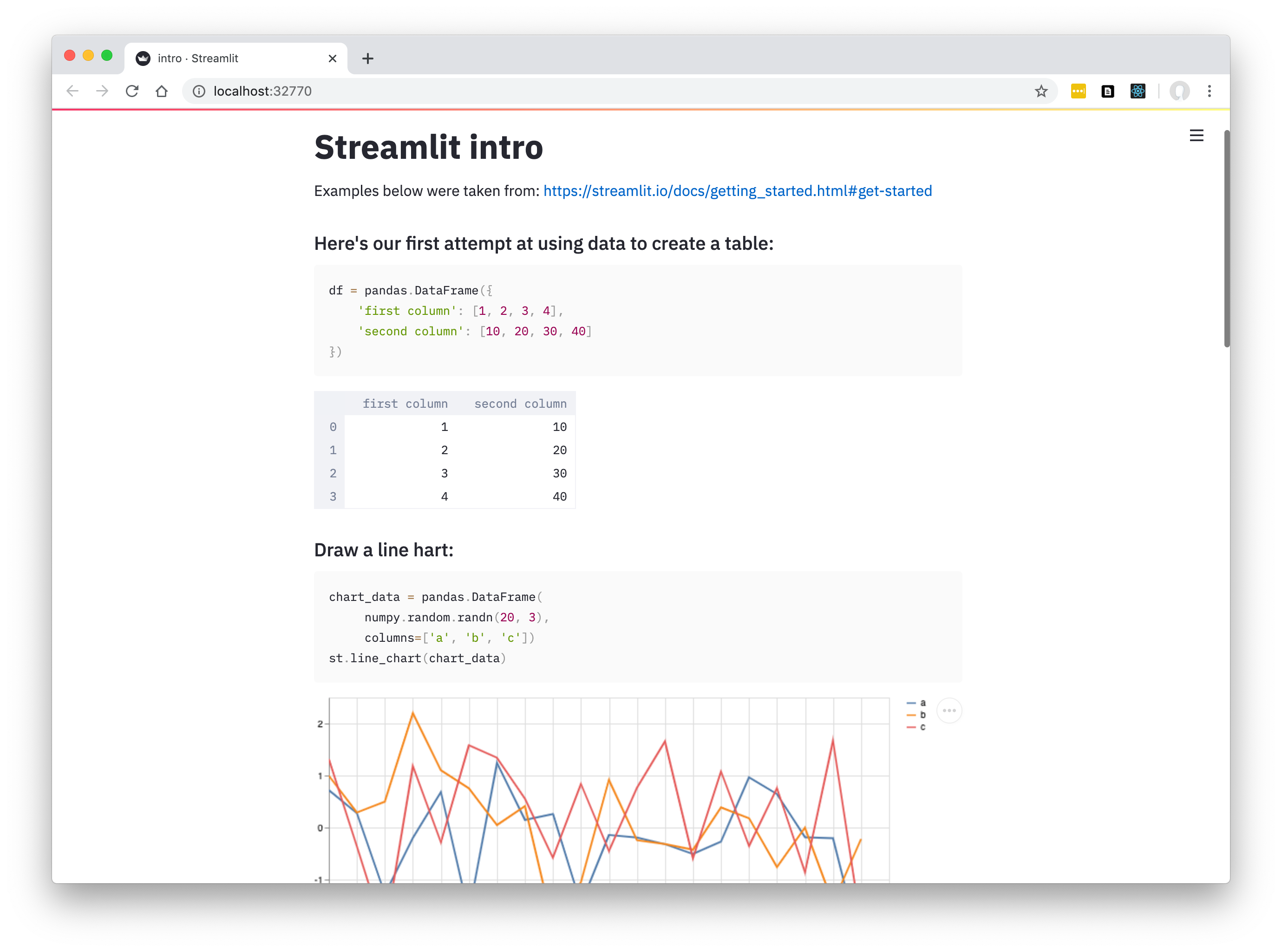The height and width of the screenshot is (952, 1282).
Task: Click the Home button
Action: [x=161, y=91]
